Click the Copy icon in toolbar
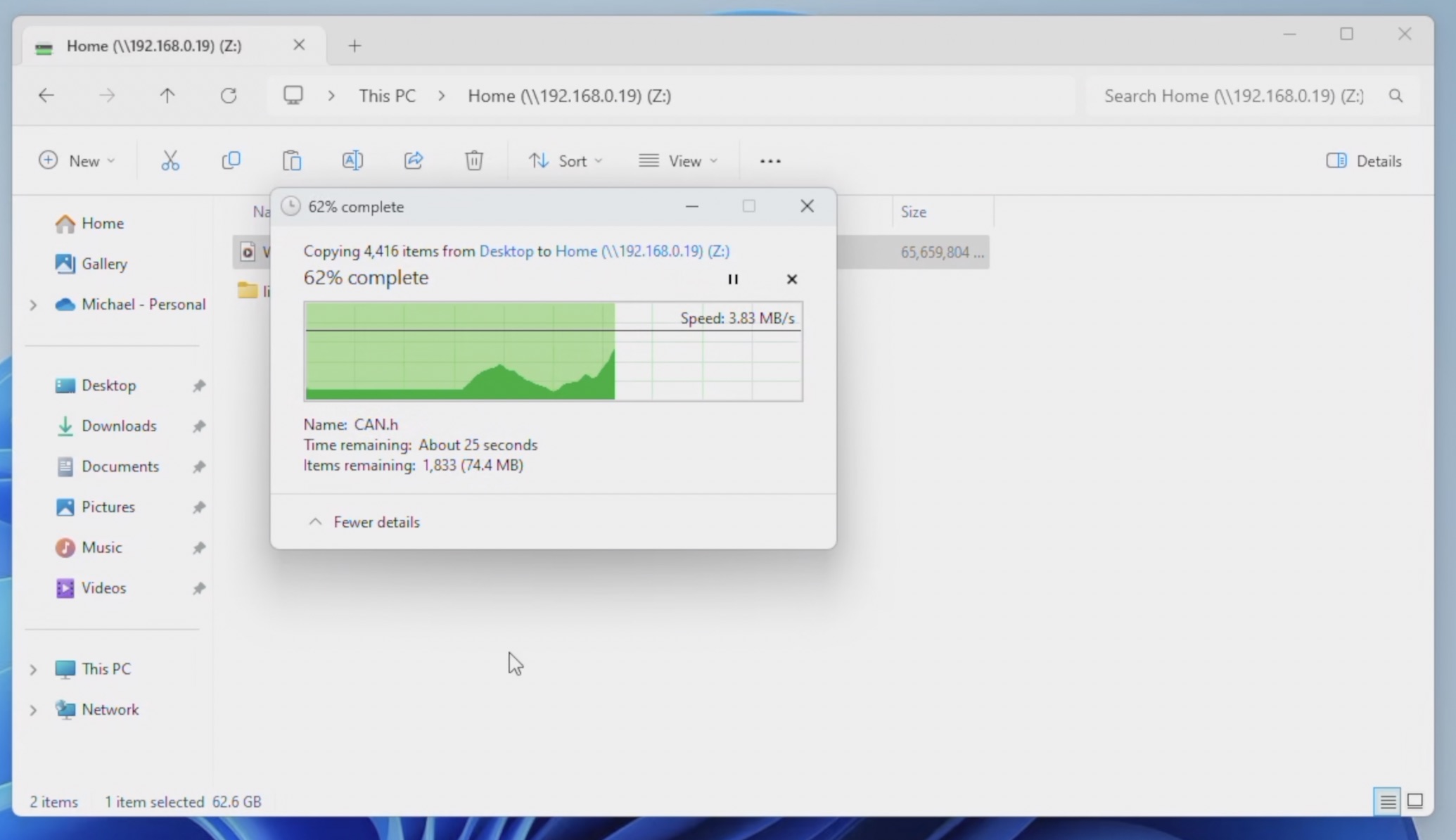1456x840 pixels. pyautogui.click(x=231, y=161)
